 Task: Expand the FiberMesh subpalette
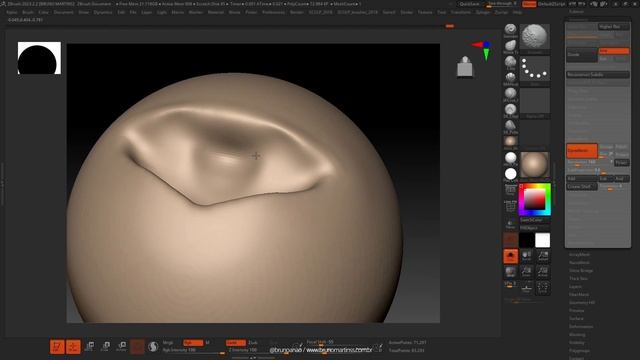coord(579,295)
